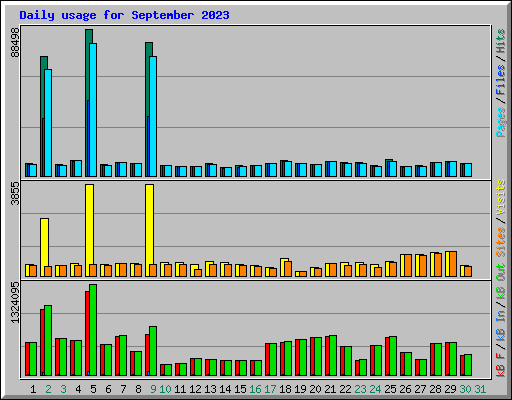The width and height of the screenshot is (512, 400).
Task: Click the 1324095 y-axis value
Action: pyautogui.click(x=15, y=303)
